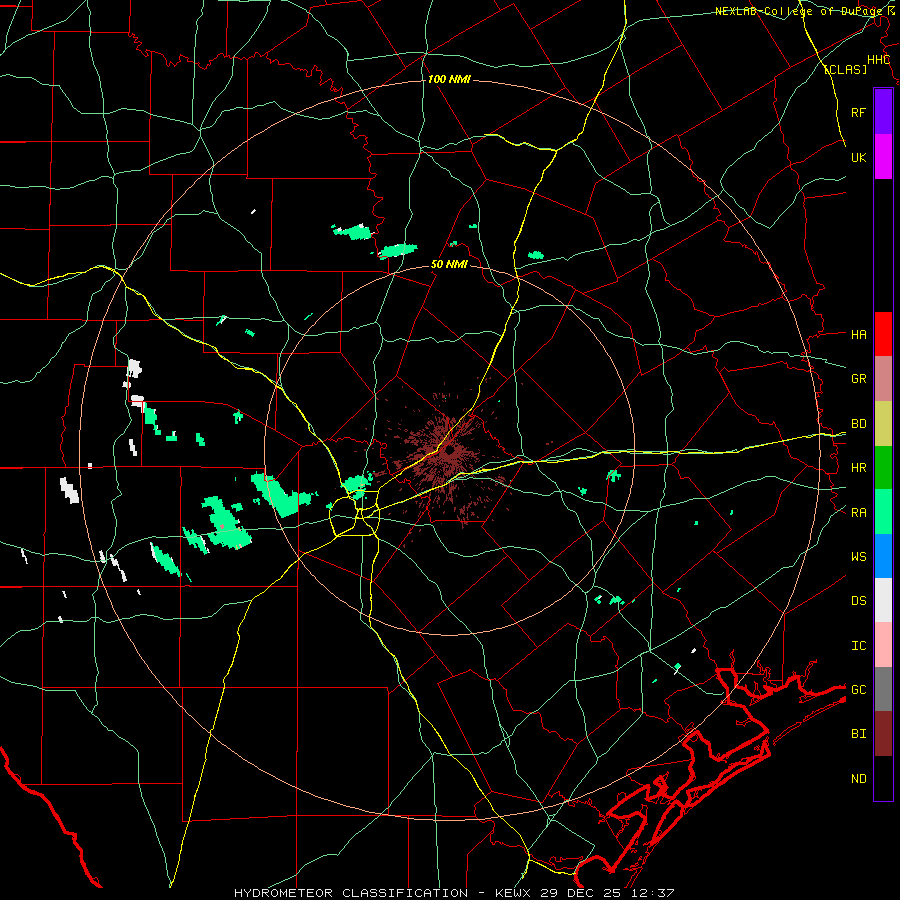Select the blue WS legend swatch

(x=883, y=556)
